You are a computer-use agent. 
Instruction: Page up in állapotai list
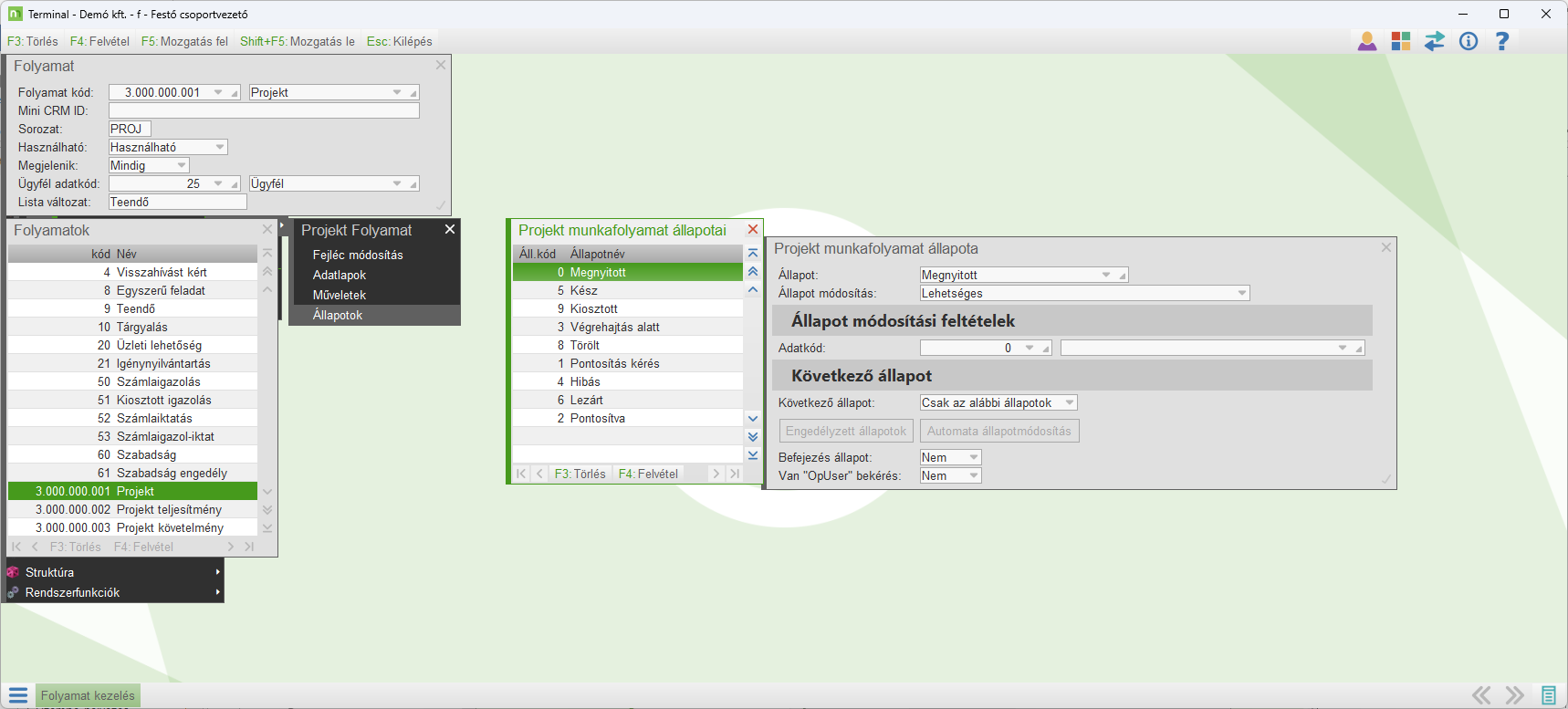click(x=753, y=272)
